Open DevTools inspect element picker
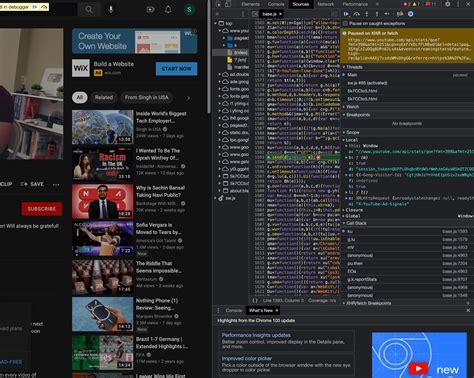Screen dimensions: 474x378 (x=218, y=4)
